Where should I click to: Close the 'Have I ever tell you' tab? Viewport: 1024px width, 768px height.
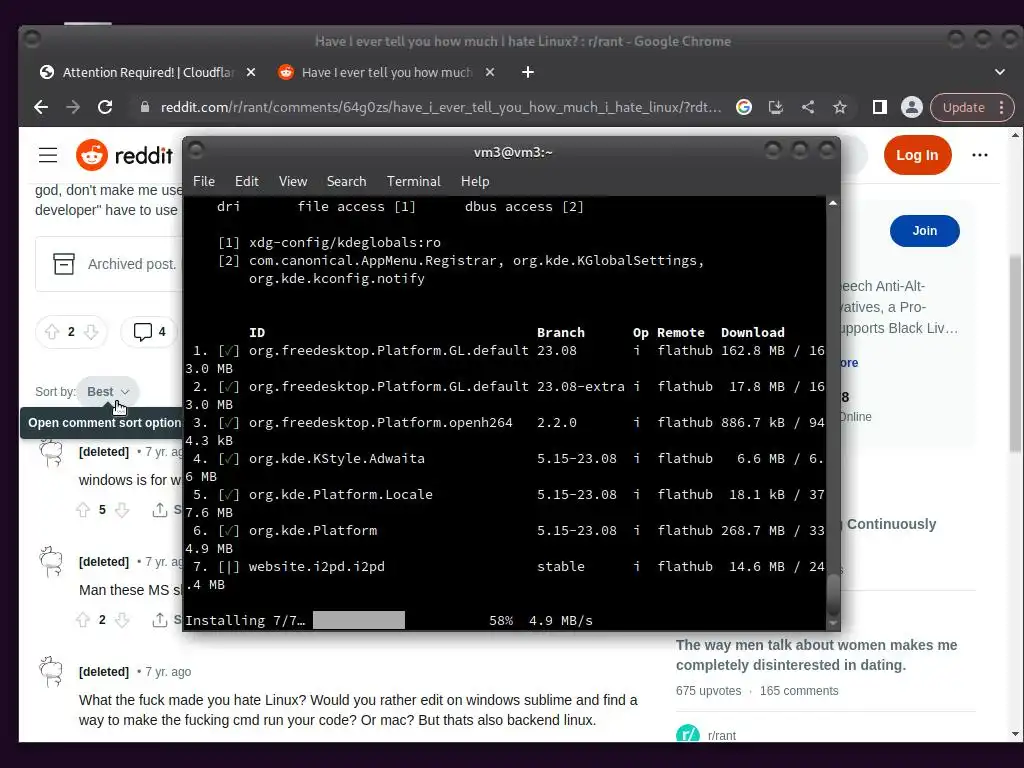tap(490, 72)
